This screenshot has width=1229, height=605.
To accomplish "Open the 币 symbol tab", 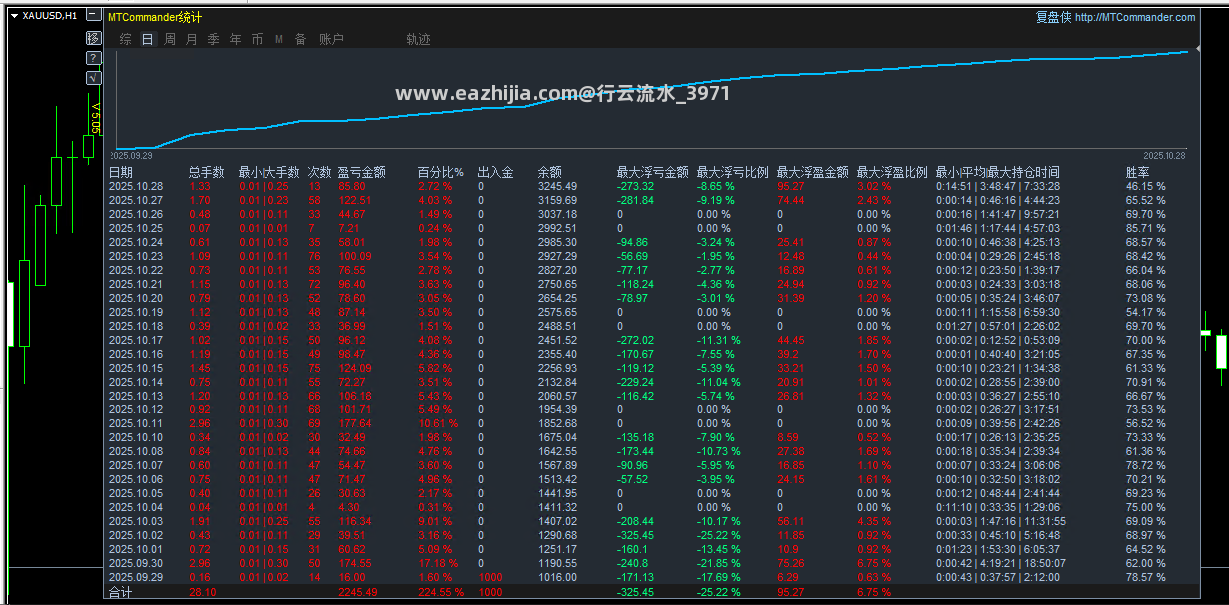I will [258, 39].
